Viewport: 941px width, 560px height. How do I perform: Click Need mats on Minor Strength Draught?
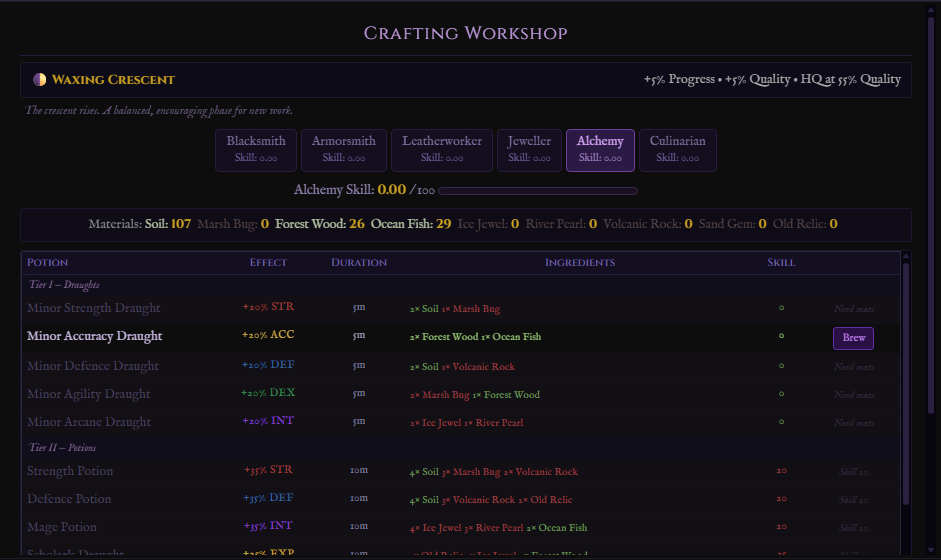[x=854, y=309]
